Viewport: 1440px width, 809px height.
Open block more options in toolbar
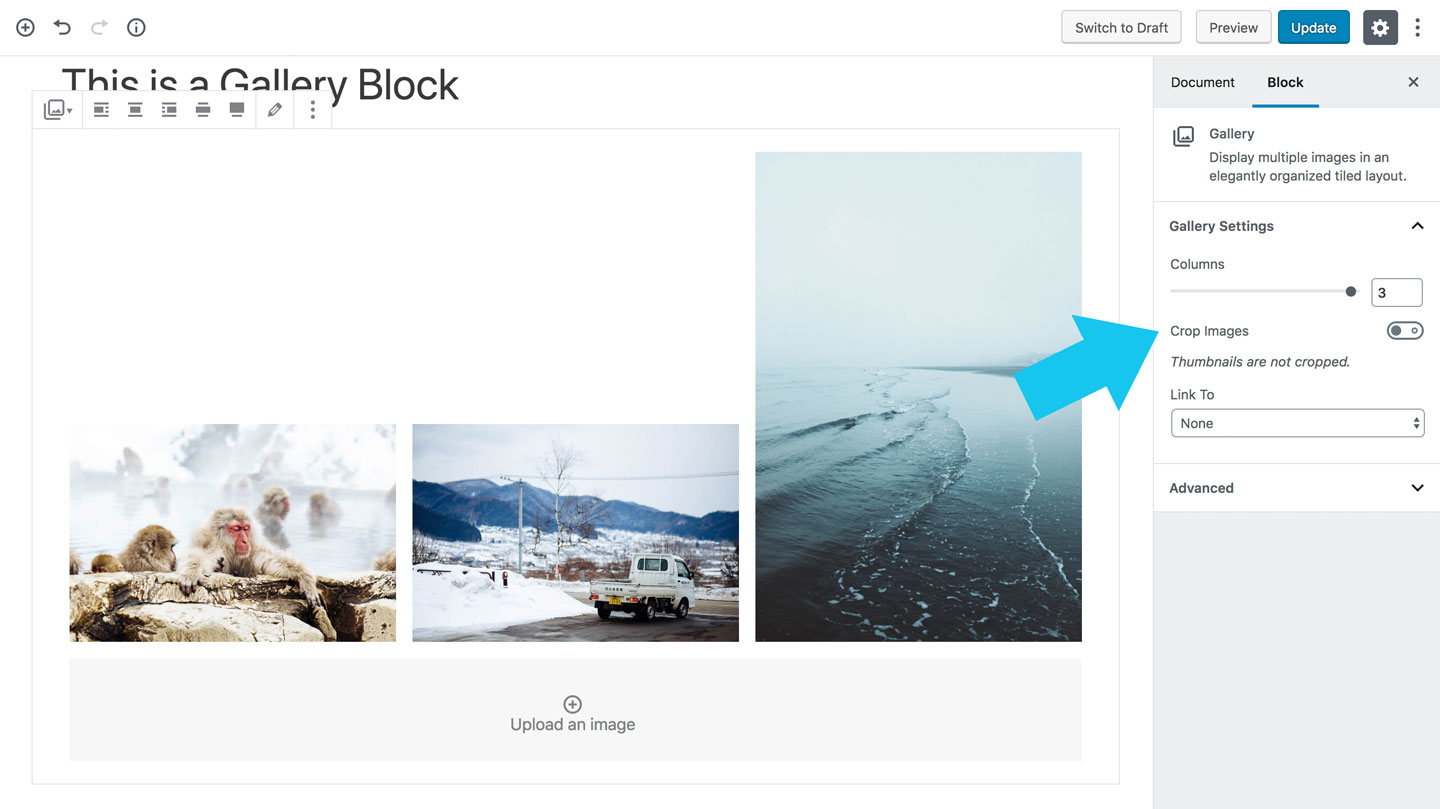click(x=313, y=110)
